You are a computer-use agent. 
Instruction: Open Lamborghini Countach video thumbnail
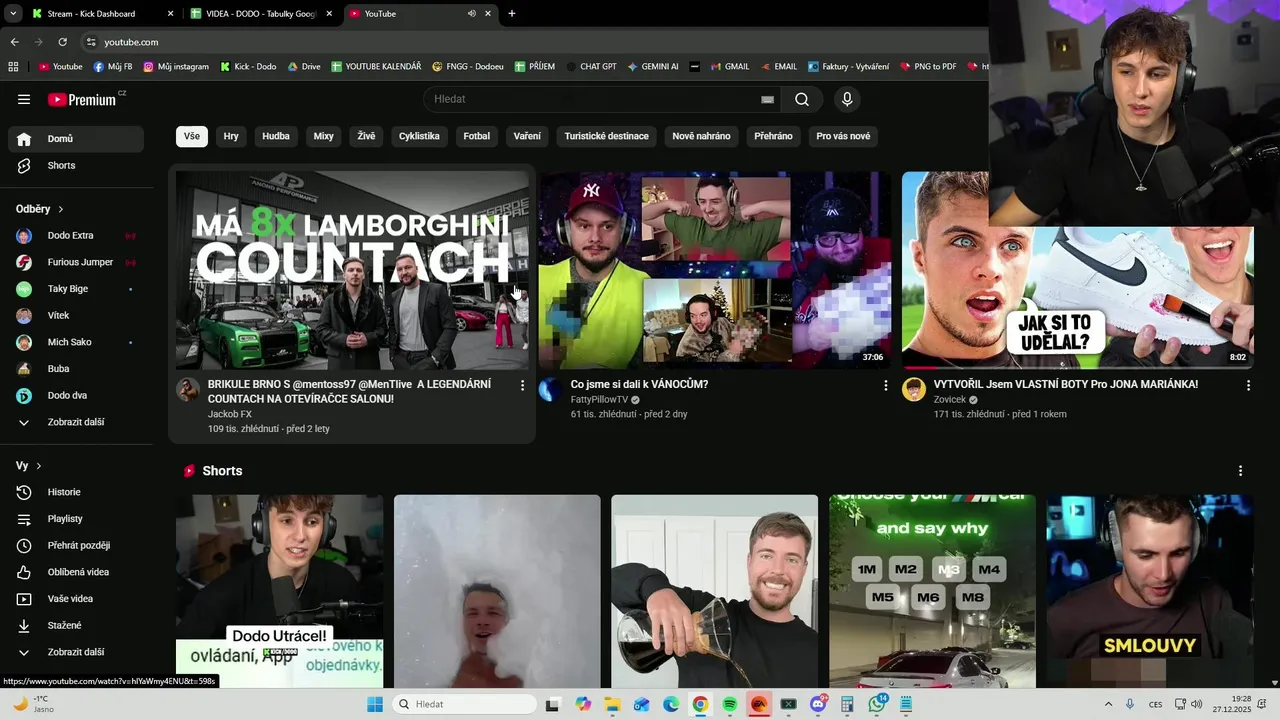[352, 270]
